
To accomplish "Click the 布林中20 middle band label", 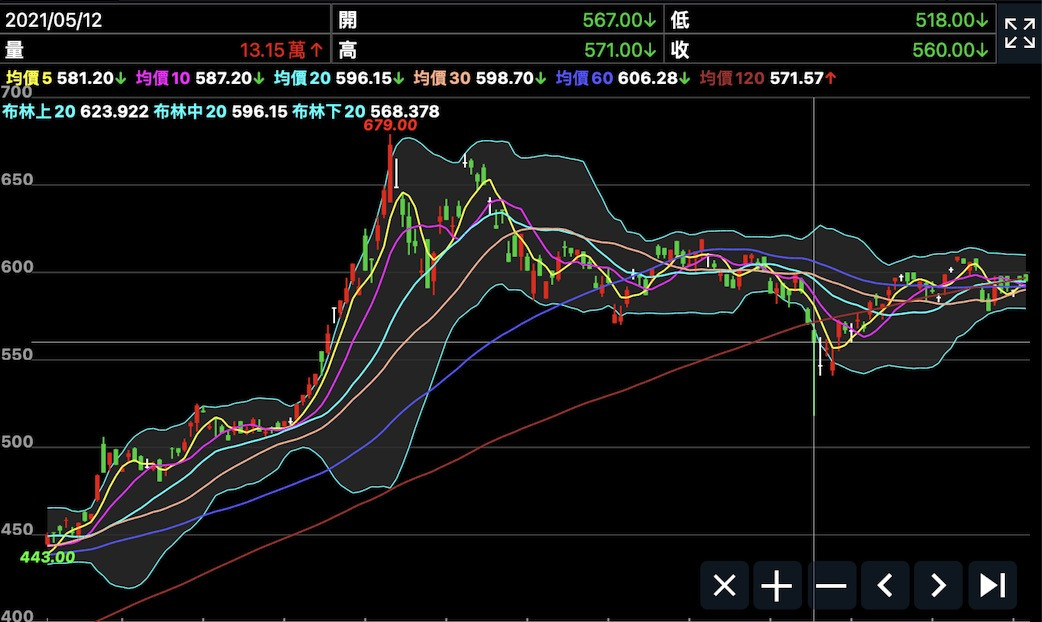I will 190,112.
